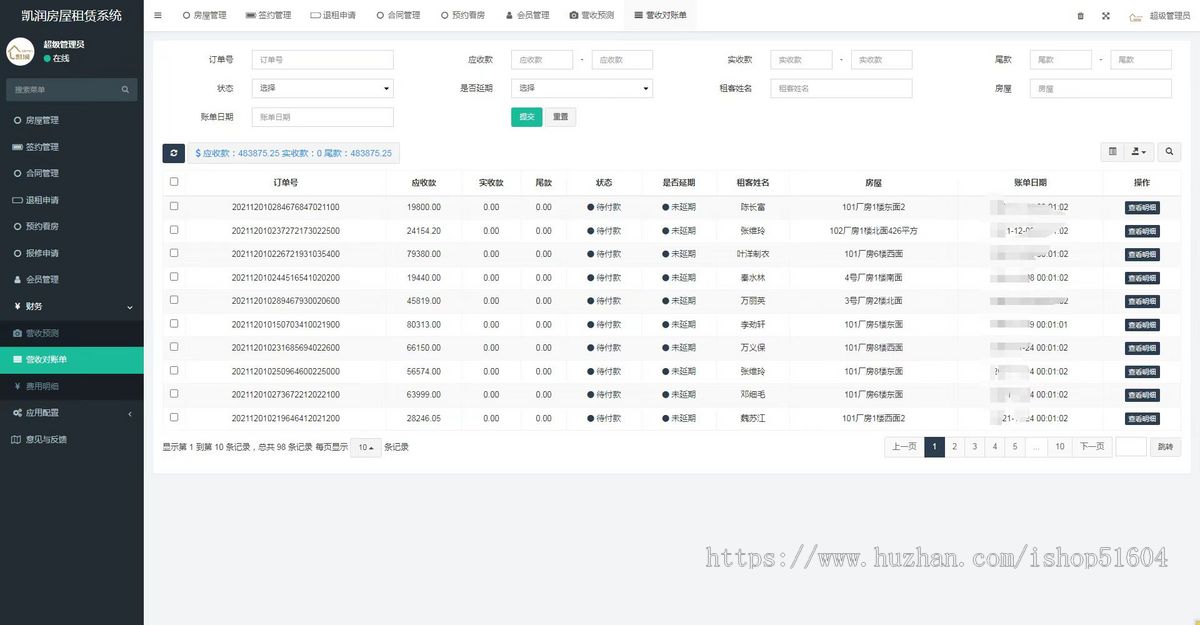This screenshot has width=1200, height=625.
Task: Click the trash icon in the top bar
Action: point(1083,15)
